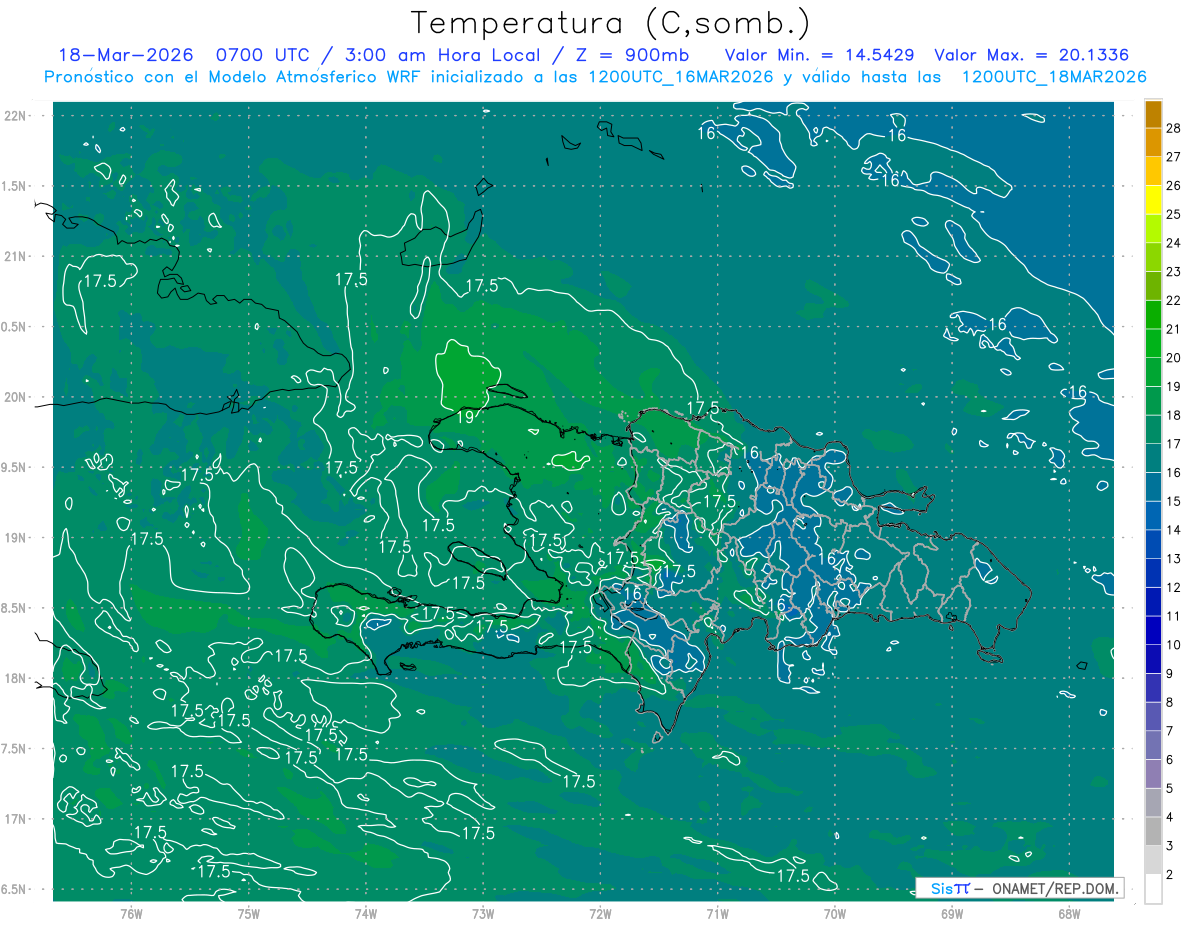Screen dimensions: 1200x927
Task: Click the legend value "25"
Action: click(x=1175, y=214)
